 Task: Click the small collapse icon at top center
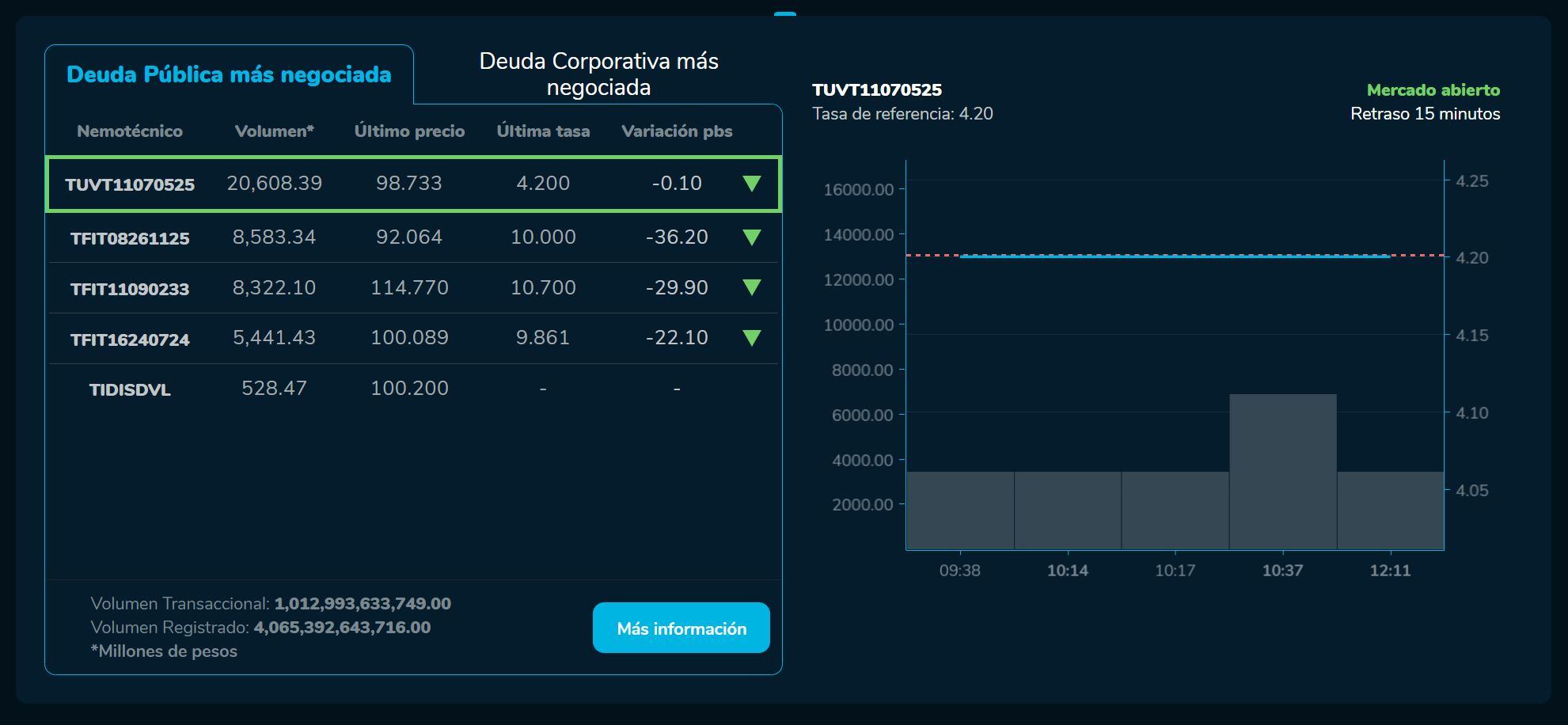(x=786, y=12)
